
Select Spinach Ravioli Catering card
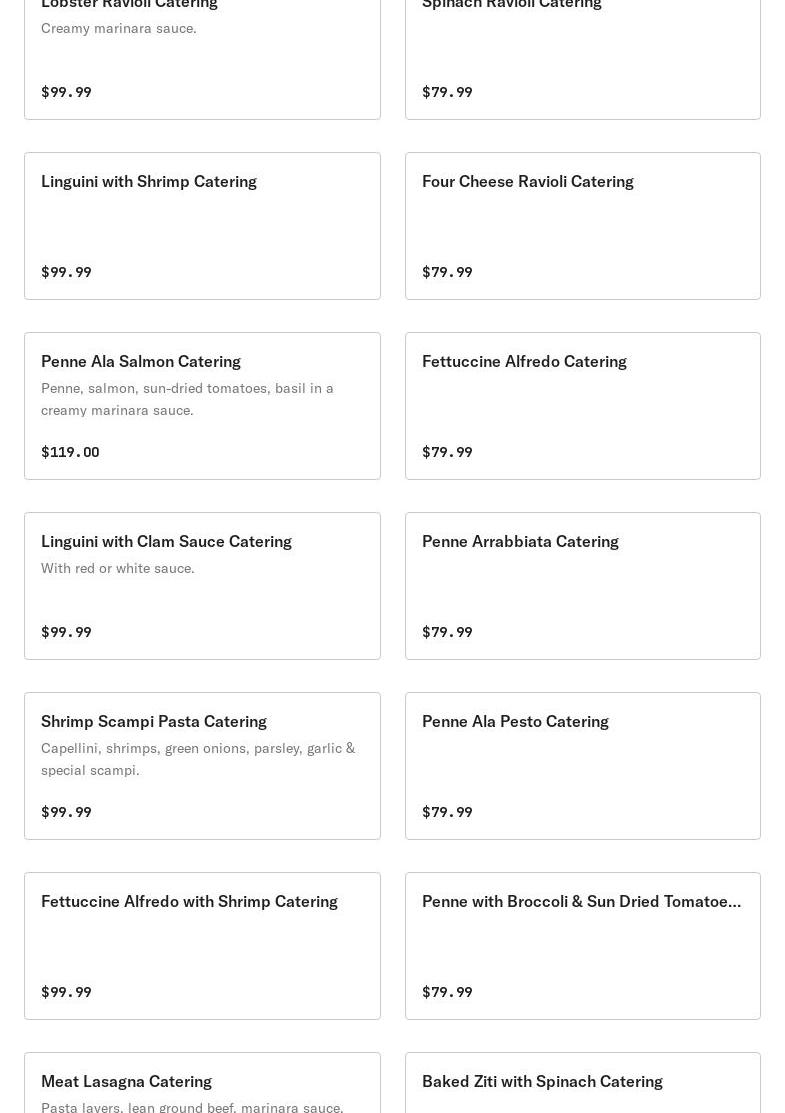click(x=583, y=60)
